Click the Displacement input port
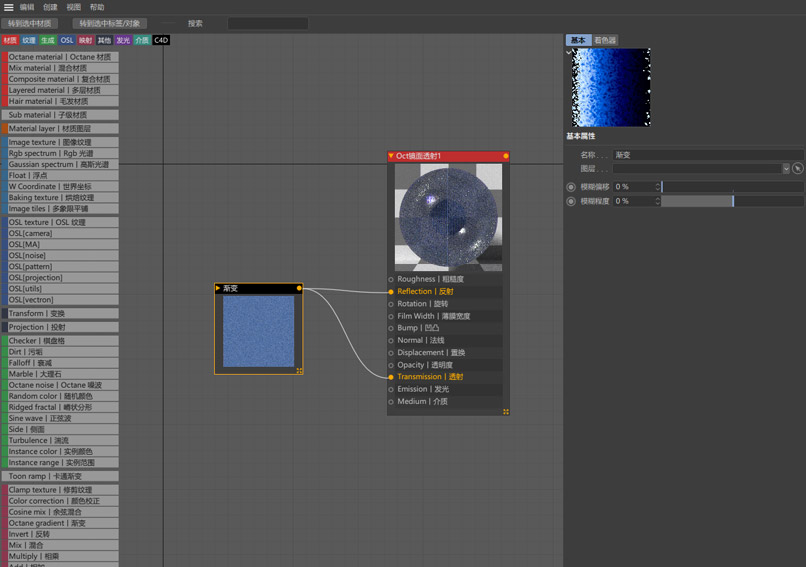Image resolution: width=806 pixels, height=567 pixels. tap(391, 353)
